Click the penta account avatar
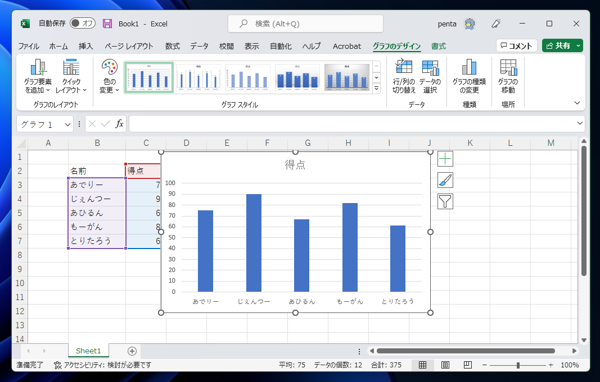Image resolution: width=600 pixels, height=382 pixels. point(470,24)
